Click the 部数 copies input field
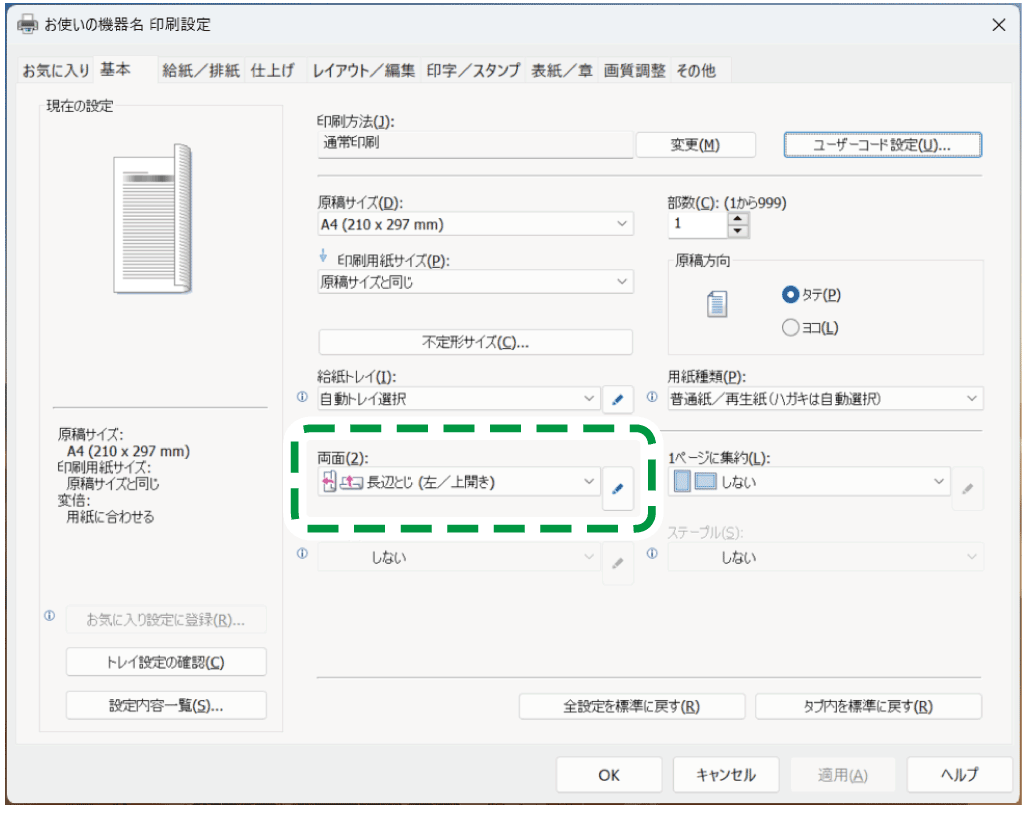Image resolution: width=1028 pixels, height=815 pixels. tap(697, 225)
